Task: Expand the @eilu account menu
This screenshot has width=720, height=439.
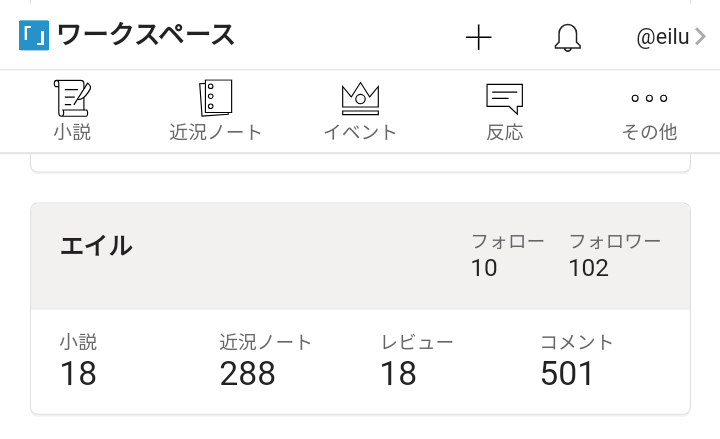Action: tap(664, 38)
